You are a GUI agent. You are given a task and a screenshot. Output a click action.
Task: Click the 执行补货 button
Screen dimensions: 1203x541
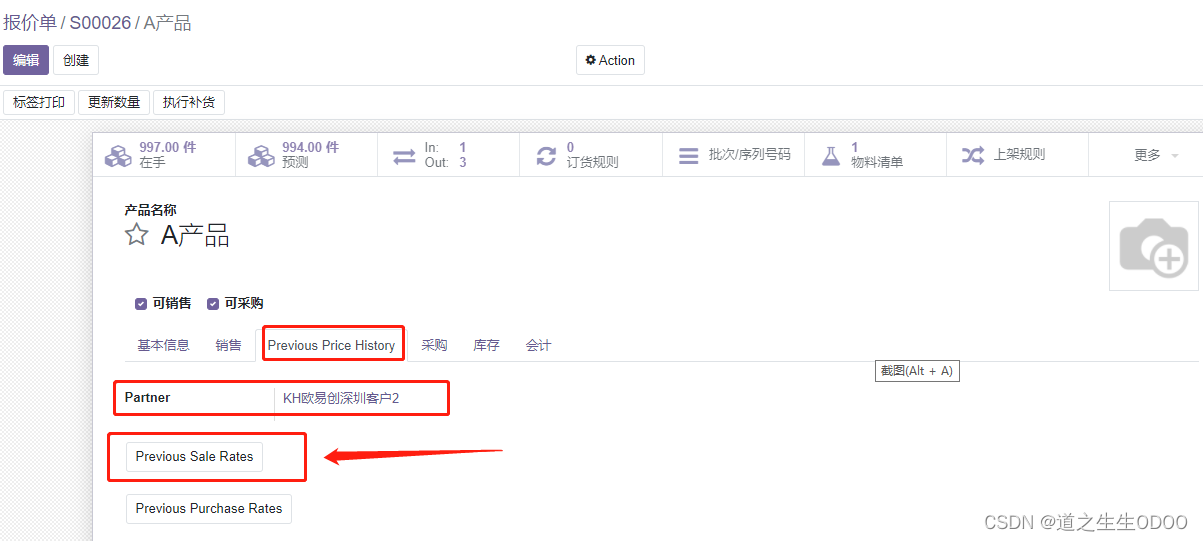point(189,102)
